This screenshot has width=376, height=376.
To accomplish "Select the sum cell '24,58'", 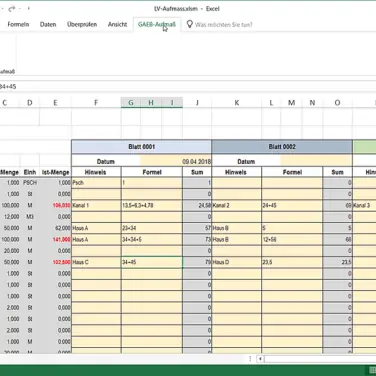I will (x=197, y=205).
